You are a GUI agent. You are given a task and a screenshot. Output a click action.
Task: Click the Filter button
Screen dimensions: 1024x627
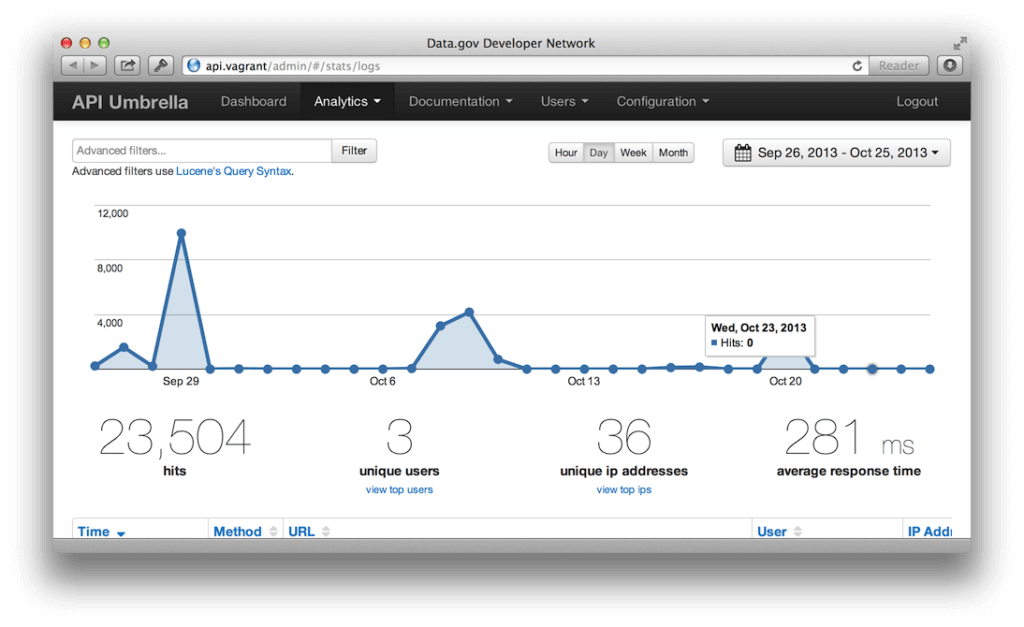pos(355,150)
